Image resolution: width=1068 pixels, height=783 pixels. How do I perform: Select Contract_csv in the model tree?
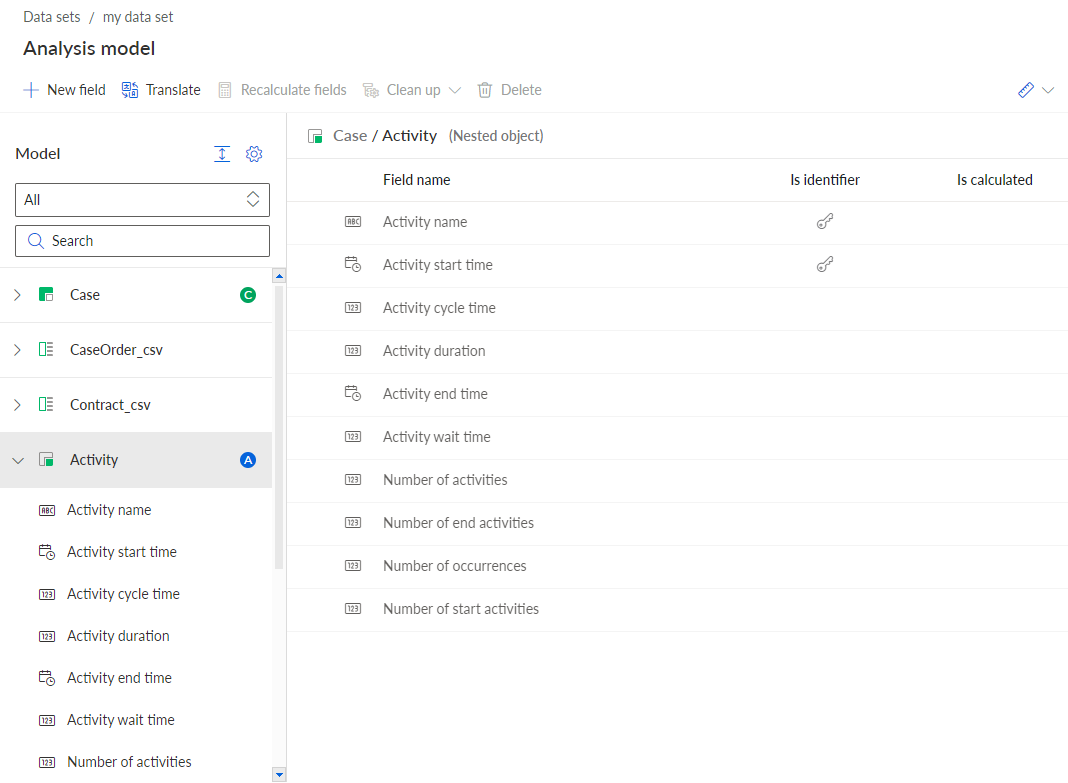click(136, 405)
